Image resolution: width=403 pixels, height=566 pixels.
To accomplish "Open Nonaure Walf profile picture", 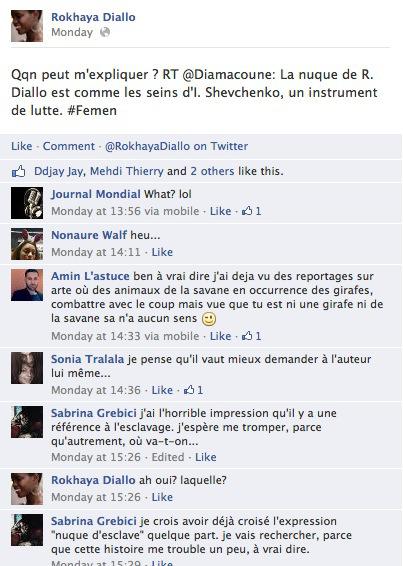I will point(27,244).
